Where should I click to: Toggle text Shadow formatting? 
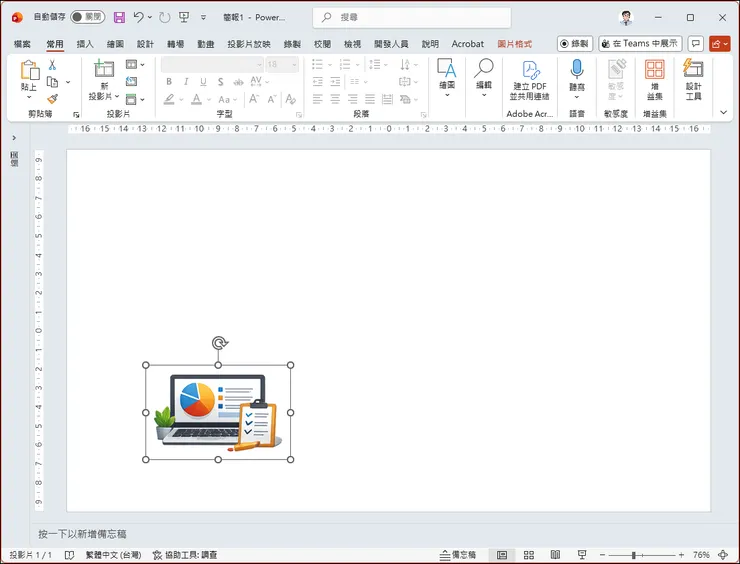coord(220,82)
